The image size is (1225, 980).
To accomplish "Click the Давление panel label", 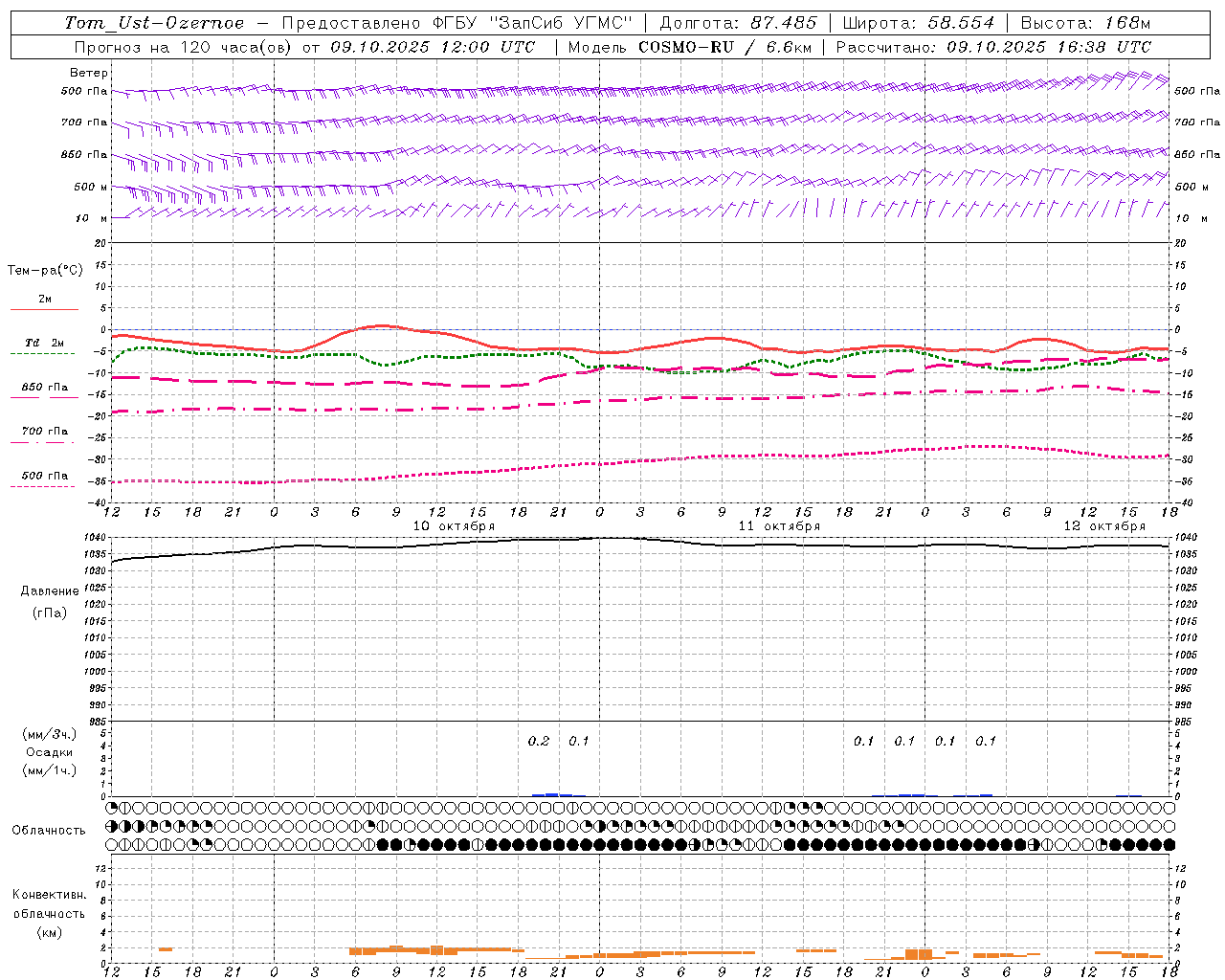I will [x=50, y=591].
